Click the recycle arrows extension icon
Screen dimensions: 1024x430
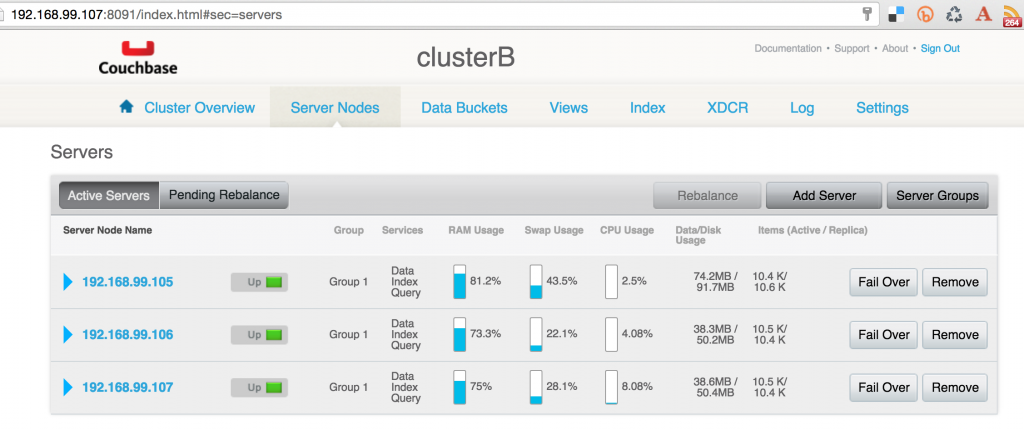click(954, 14)
